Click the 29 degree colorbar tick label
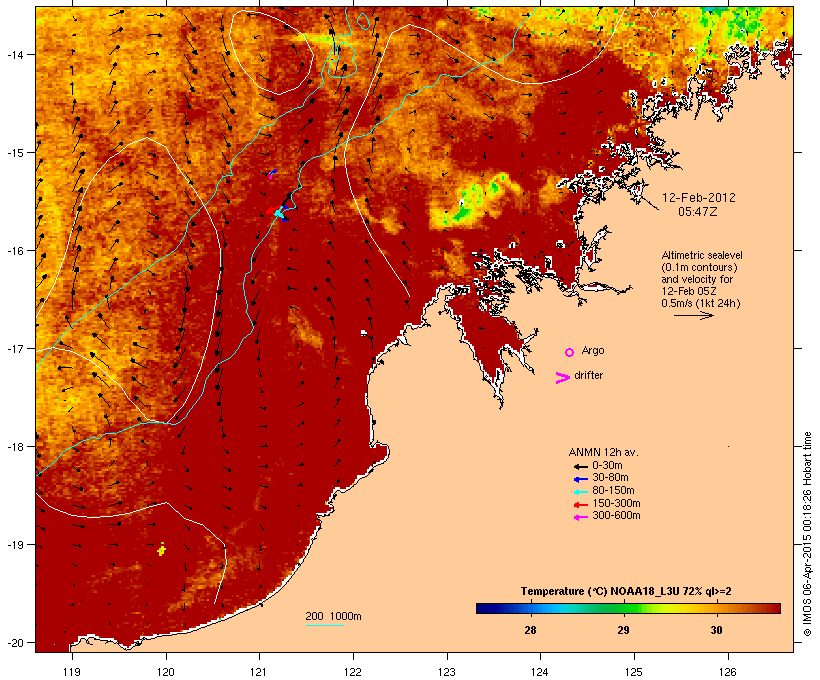820x680 pixels. (623, 630)
